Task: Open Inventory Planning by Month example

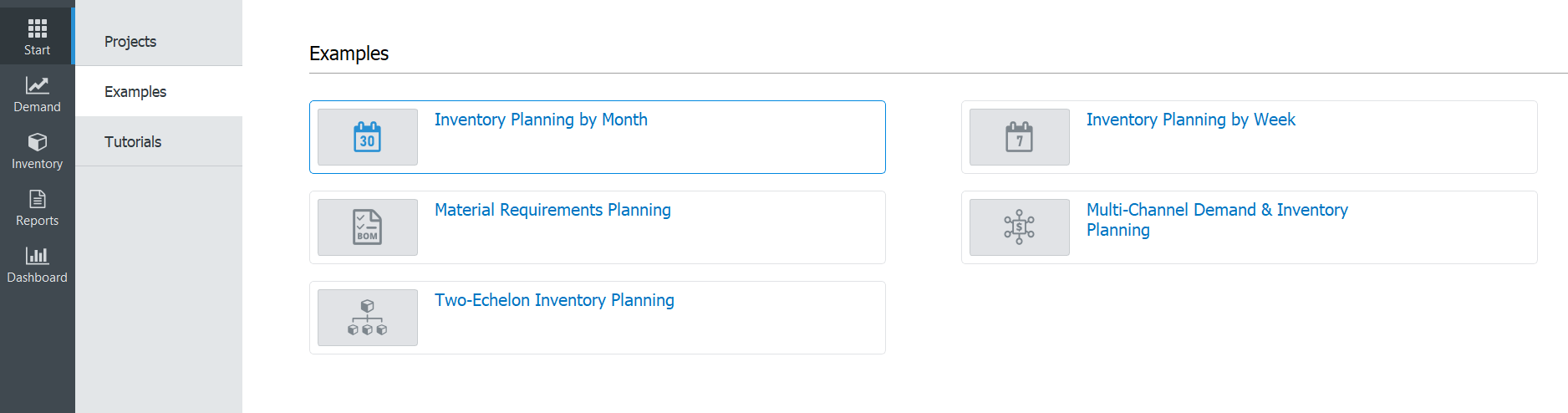Action: pos(541,120)
